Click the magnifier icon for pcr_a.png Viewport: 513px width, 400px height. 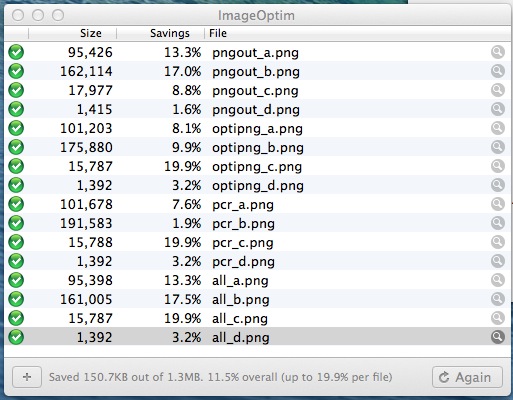click(497, 204)
